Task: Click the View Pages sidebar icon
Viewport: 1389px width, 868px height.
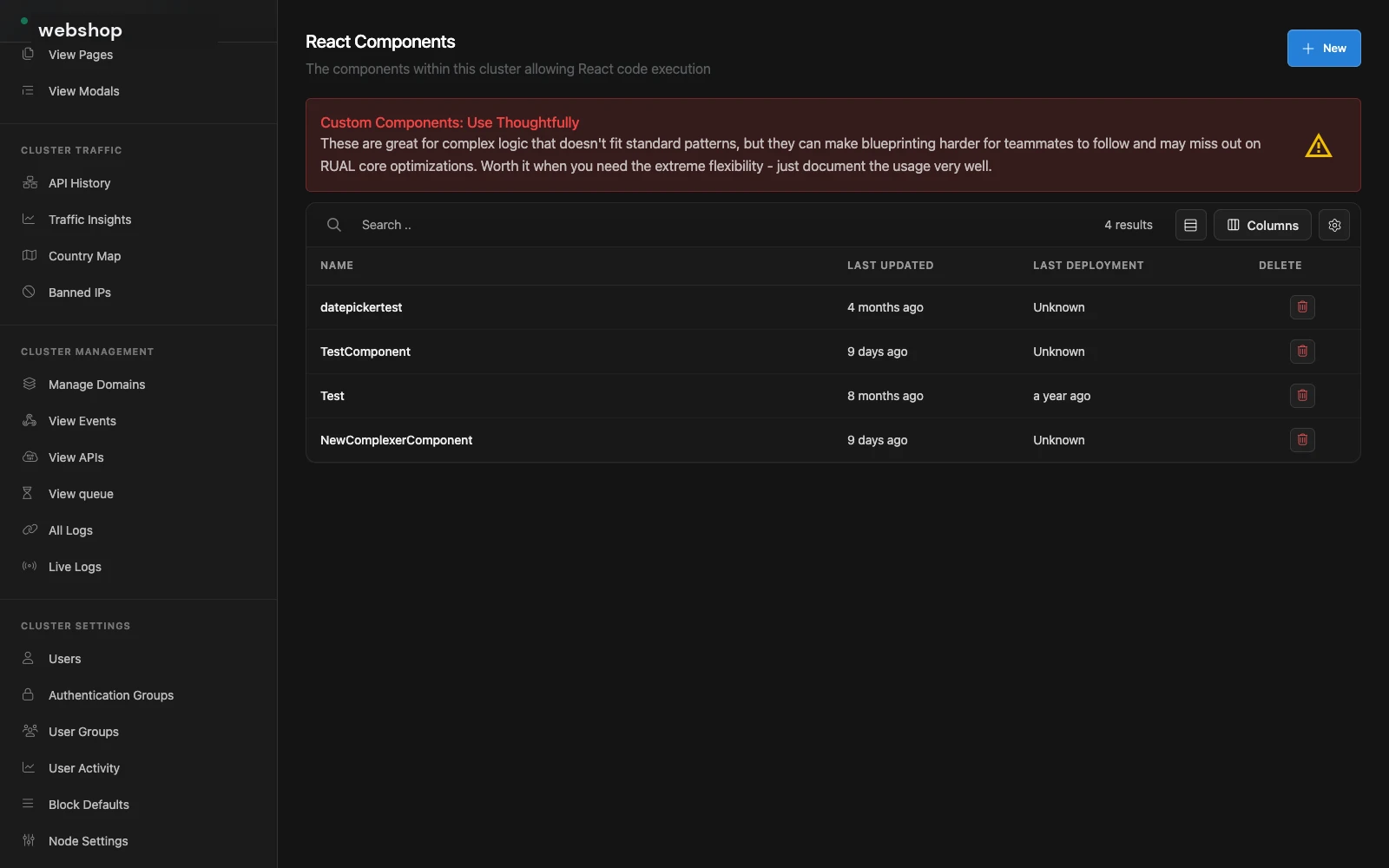Action: (x=28, y=55)
